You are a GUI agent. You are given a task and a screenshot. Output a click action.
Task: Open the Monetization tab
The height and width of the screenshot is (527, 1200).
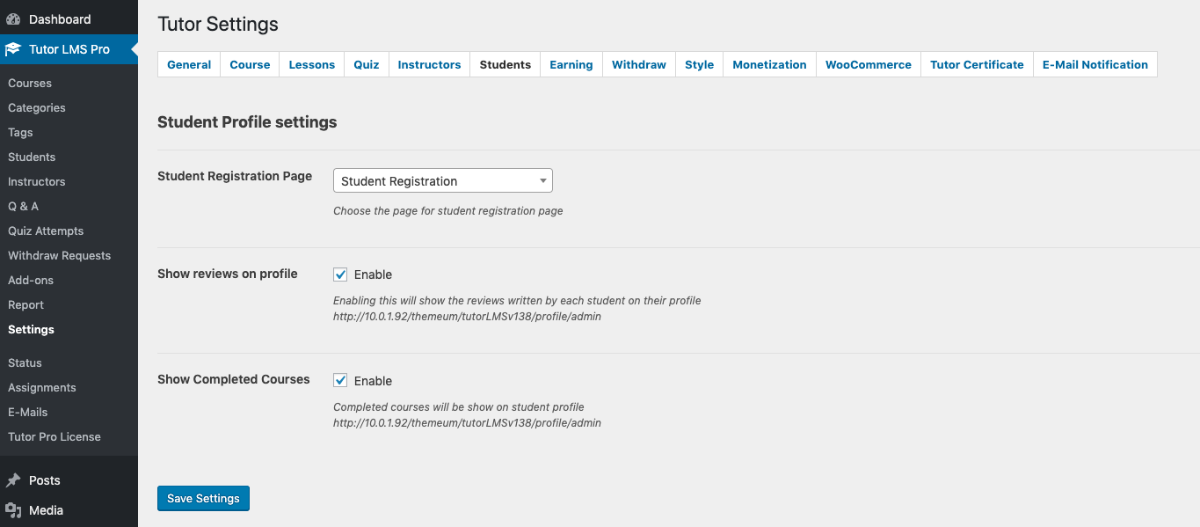tap(769, 64)
